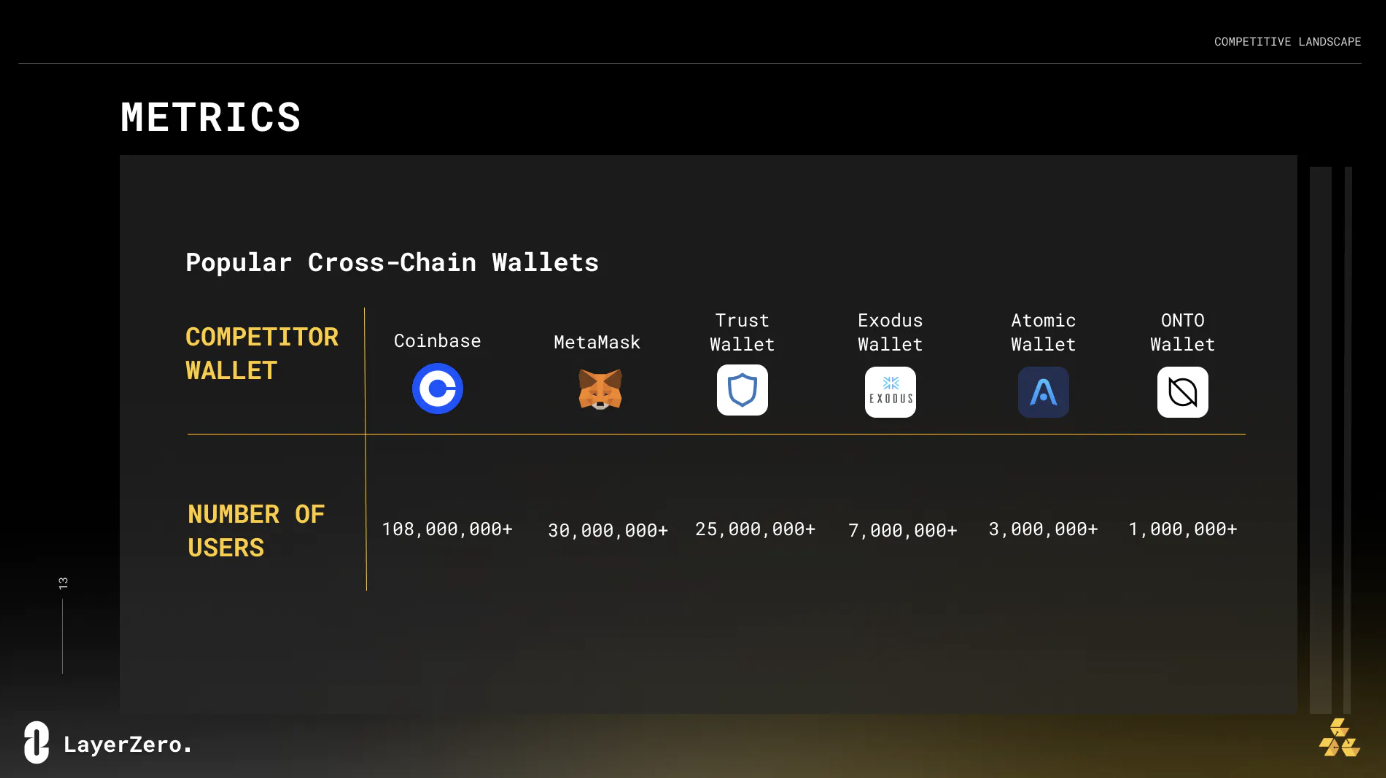Select the 25,000,000+ Trust Wallet figure

[755, 529]
